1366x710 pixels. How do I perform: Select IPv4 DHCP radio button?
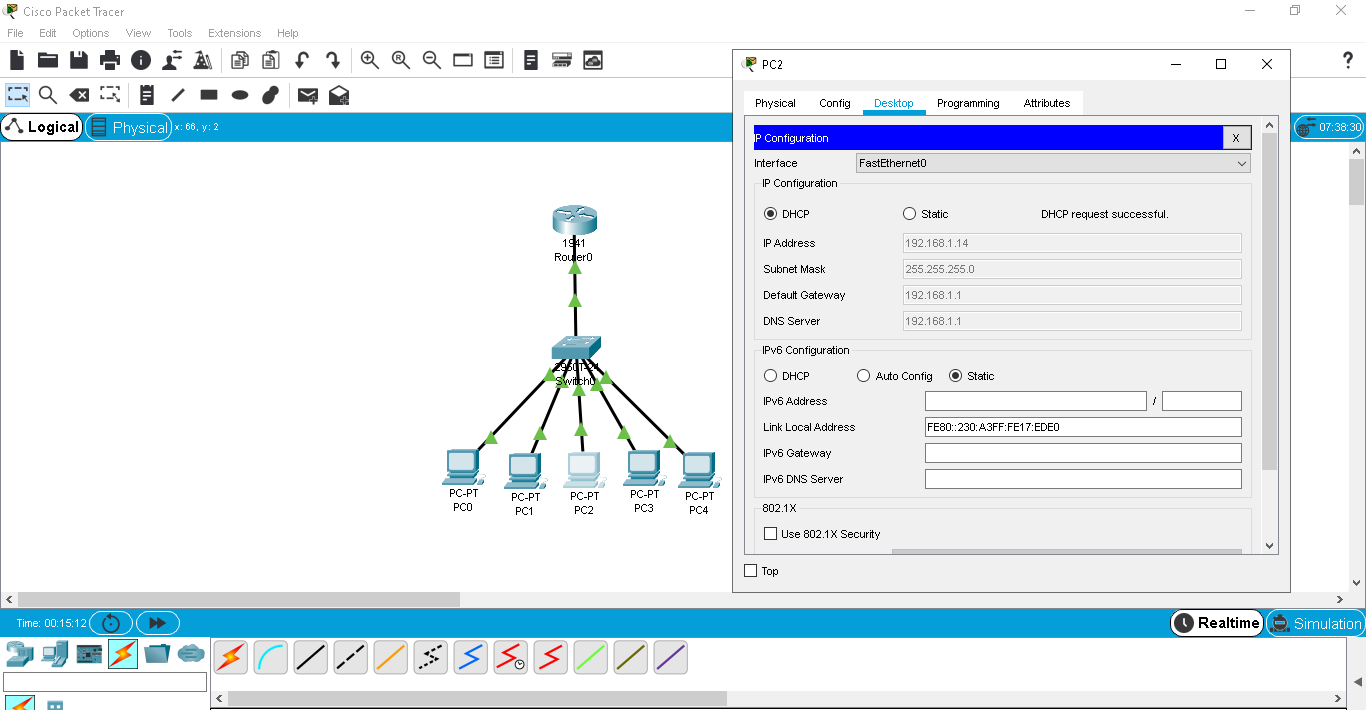[x=770, y=214]
